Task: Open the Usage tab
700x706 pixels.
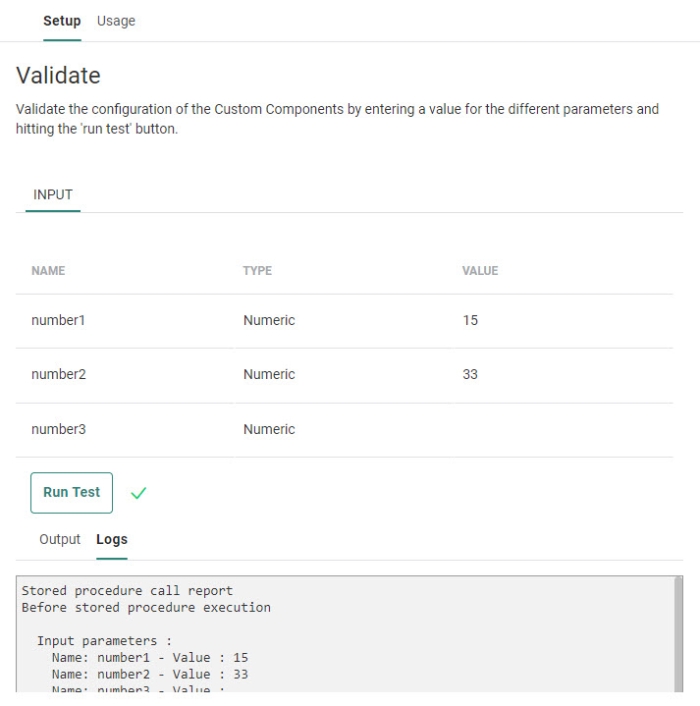Action: click(116, 21)
